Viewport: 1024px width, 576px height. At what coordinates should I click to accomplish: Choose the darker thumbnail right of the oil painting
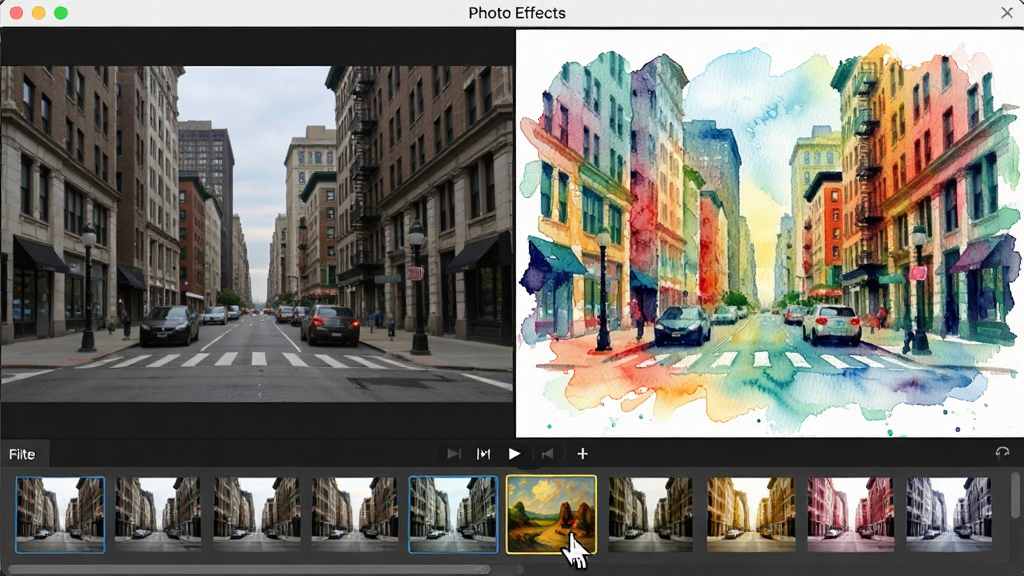[650, 515]
